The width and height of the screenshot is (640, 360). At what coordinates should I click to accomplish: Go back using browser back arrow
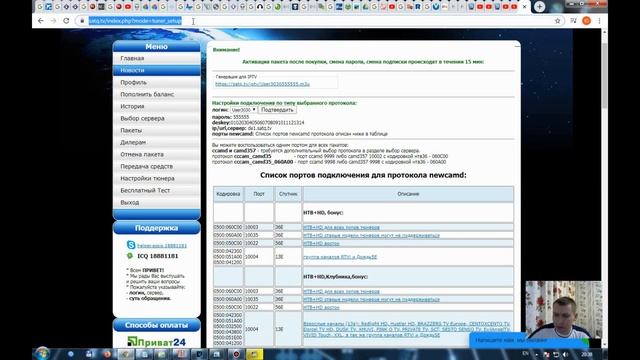(40, 21)
